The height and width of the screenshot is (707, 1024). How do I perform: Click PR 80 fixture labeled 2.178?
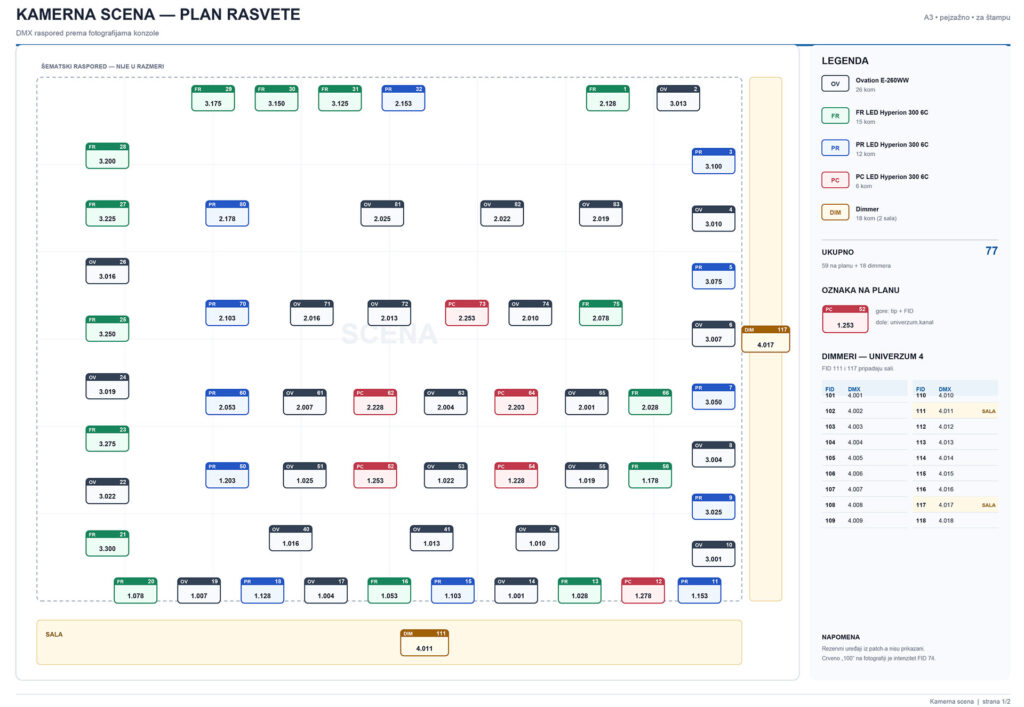(x=227, y=213)
